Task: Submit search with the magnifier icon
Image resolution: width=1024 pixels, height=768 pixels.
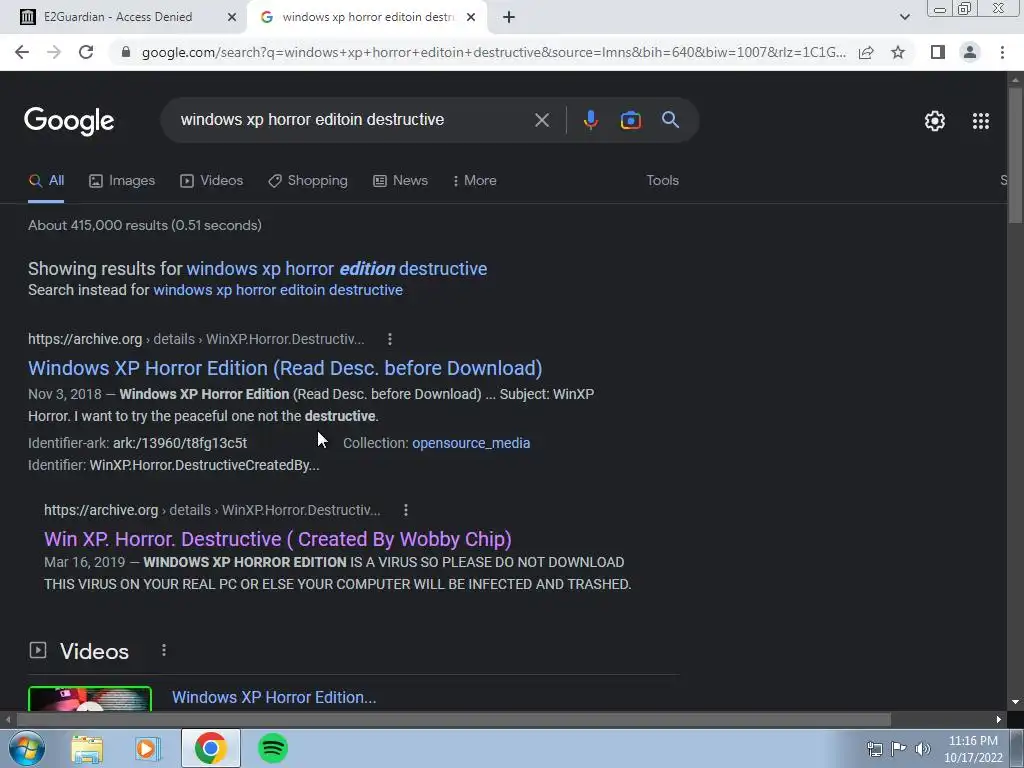Action: tap(670, 120)
